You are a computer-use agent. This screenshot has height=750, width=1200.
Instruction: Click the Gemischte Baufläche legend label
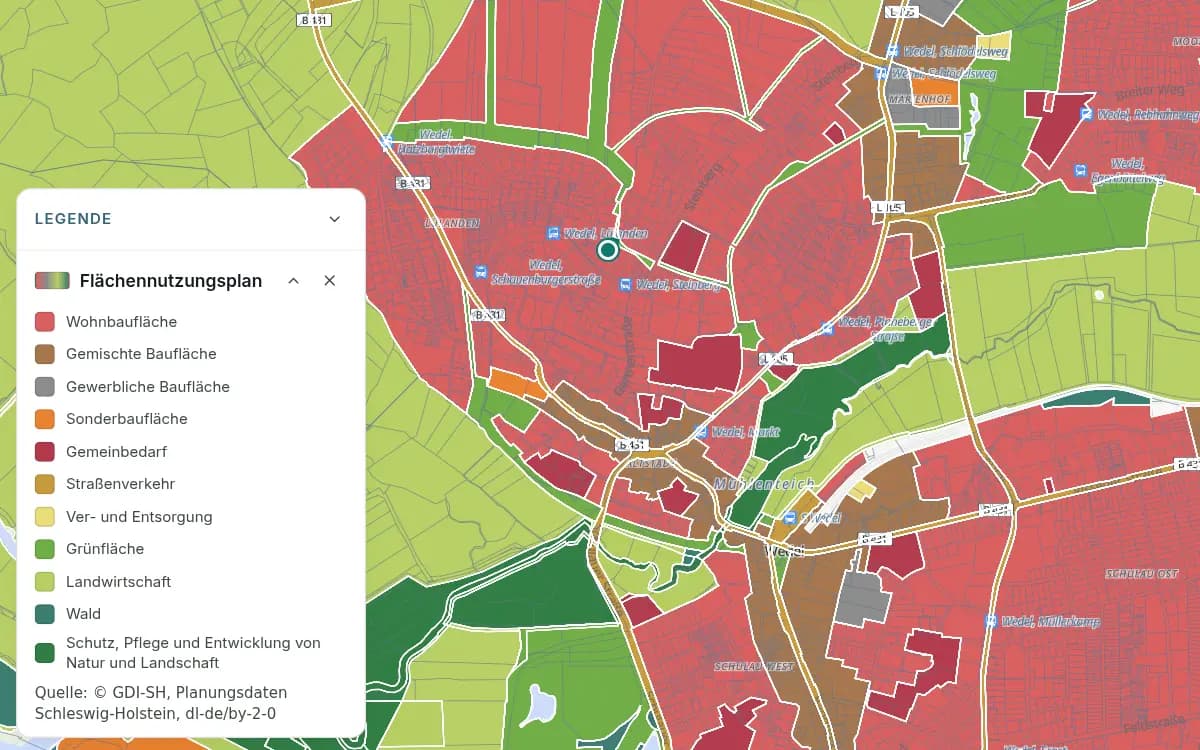click(141, 354)
